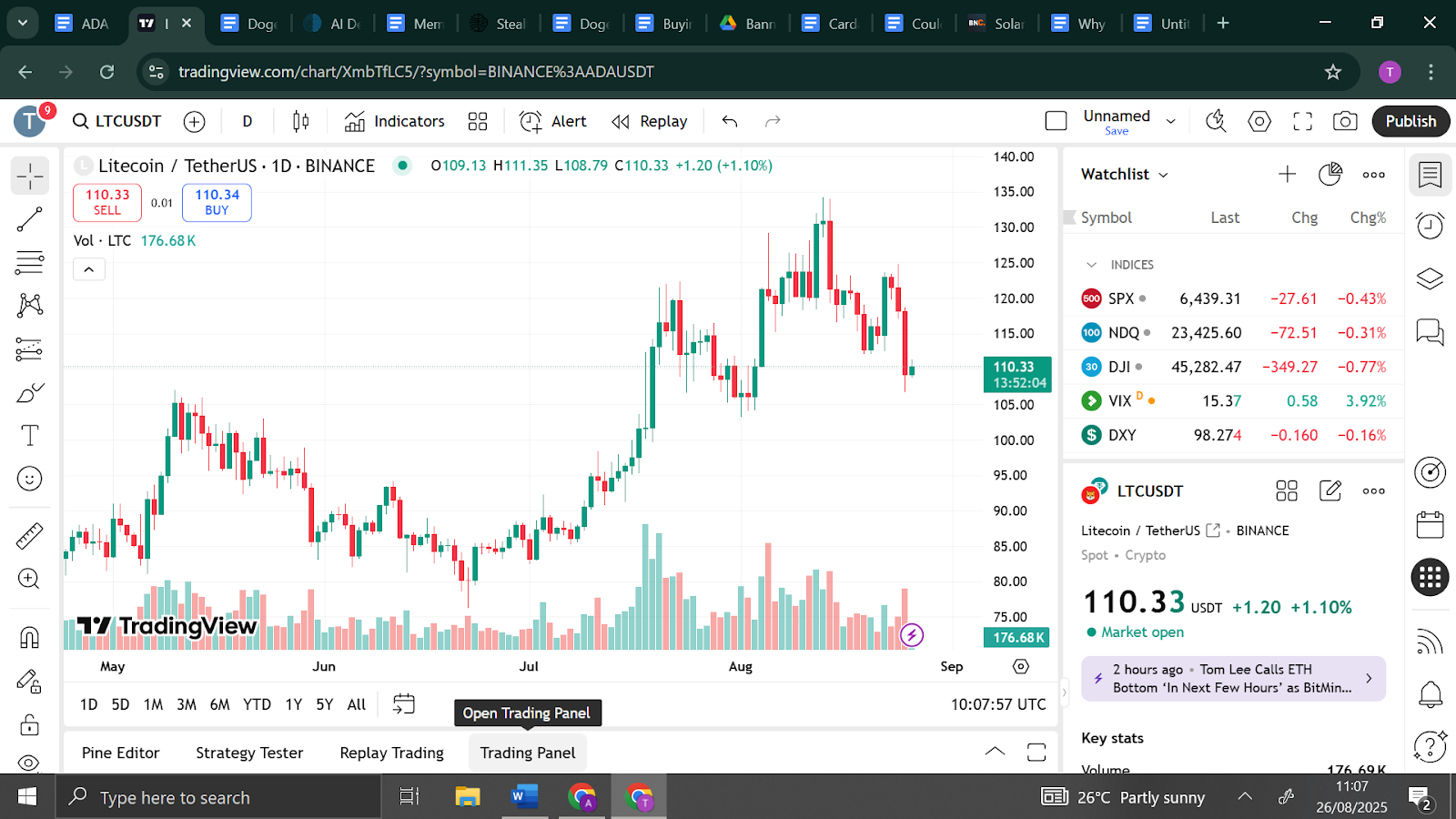Open LTCUSDT symbol search

pos(117,121)
